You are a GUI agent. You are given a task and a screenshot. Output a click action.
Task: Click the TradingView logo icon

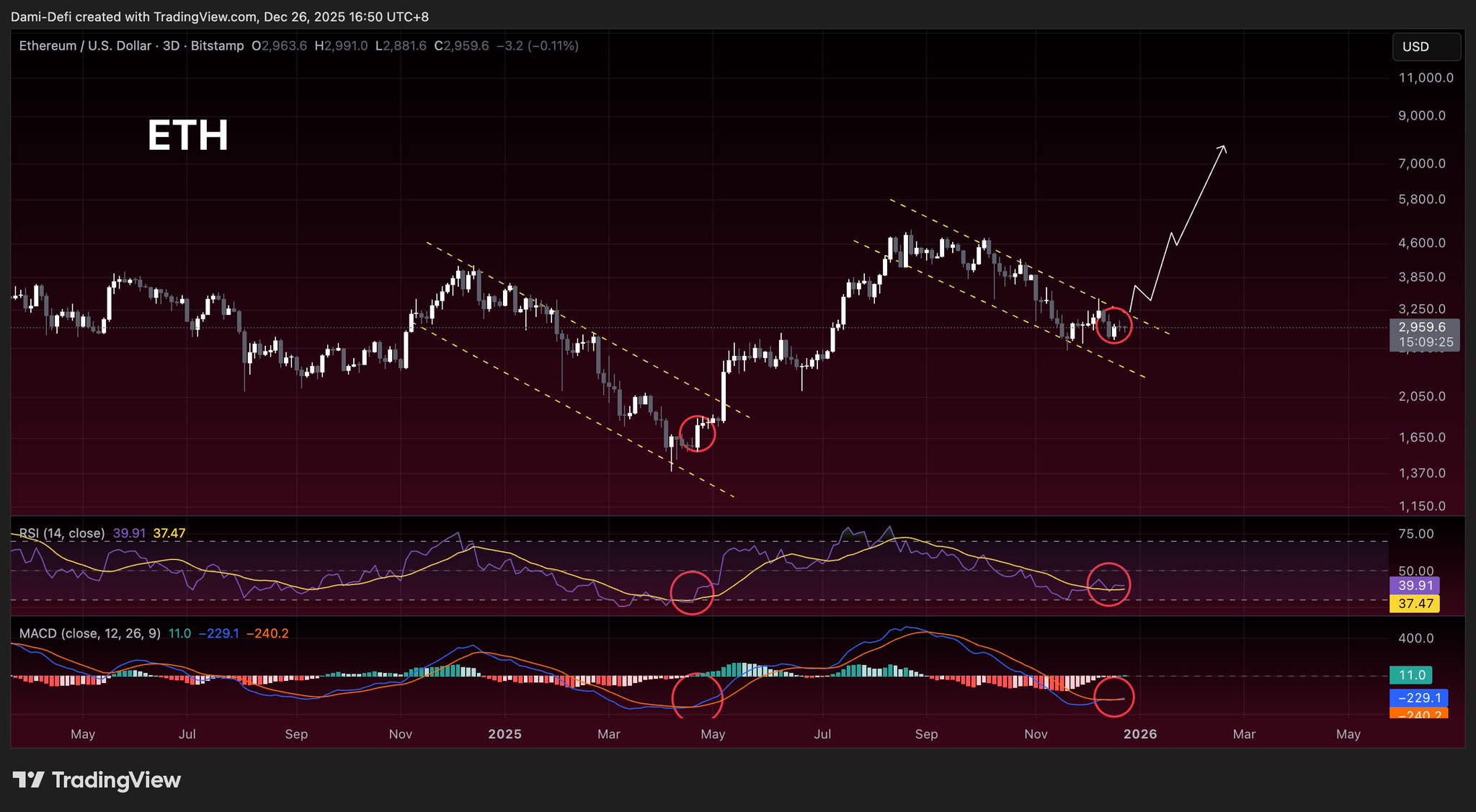(x=29, y=780)
